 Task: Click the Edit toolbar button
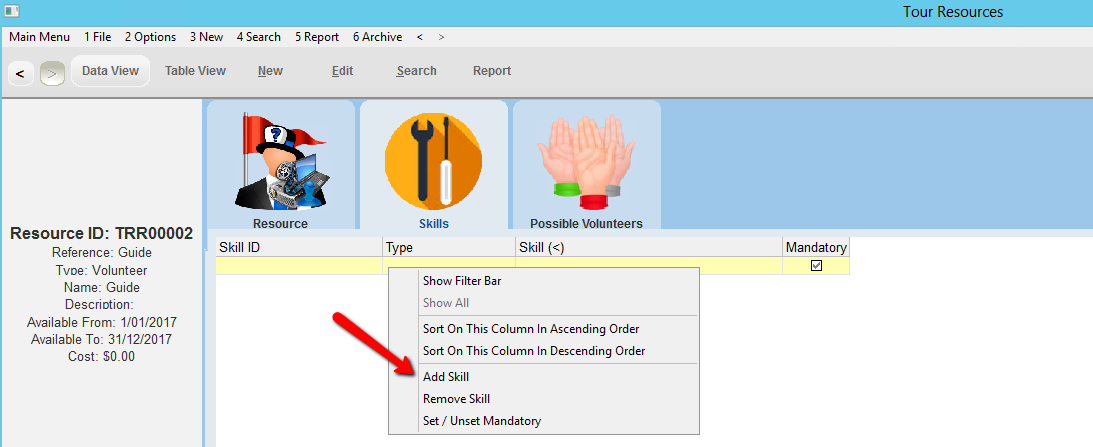[342, 71]
